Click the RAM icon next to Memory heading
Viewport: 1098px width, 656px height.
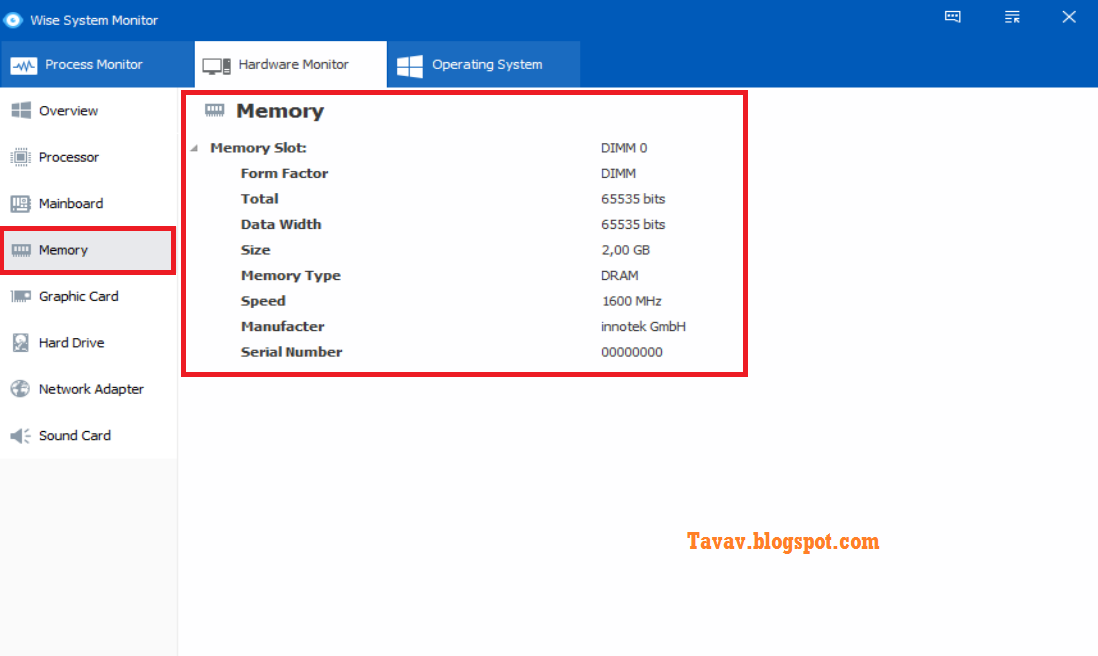pos(214,111)
